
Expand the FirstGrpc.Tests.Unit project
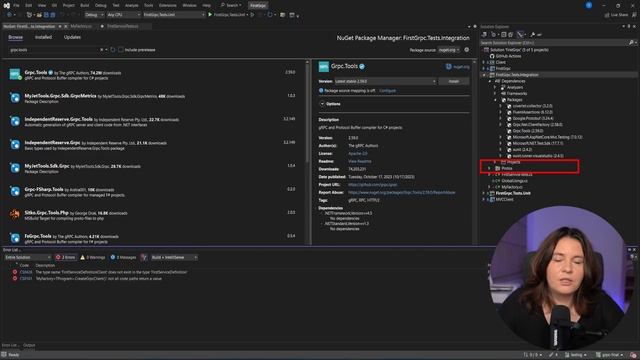(x=484, y=193)
